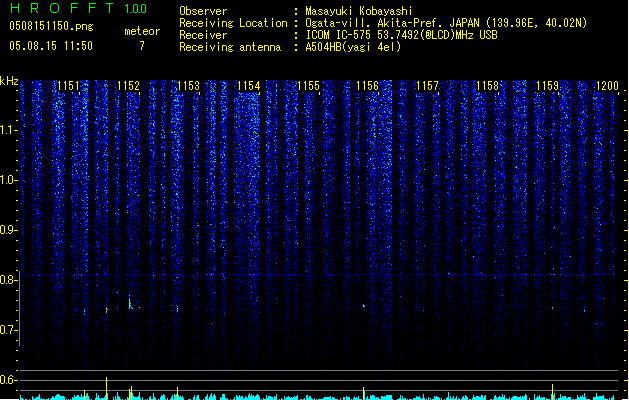This screenshot has height=400, width=629.
Task: Click the 1156 time marker
Action: pos(367,86)
